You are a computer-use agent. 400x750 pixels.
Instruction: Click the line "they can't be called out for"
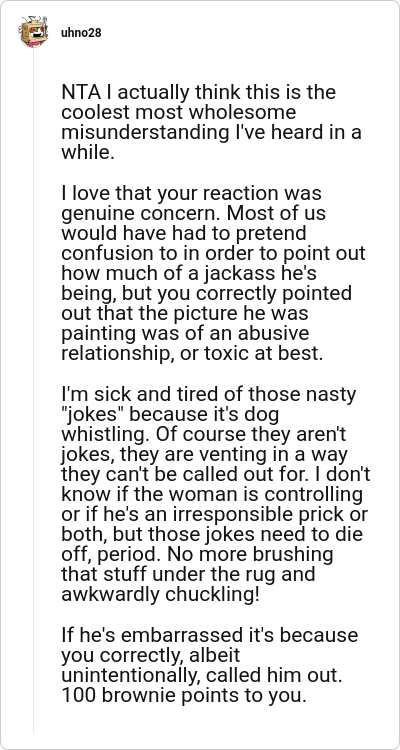coord(183,474)
